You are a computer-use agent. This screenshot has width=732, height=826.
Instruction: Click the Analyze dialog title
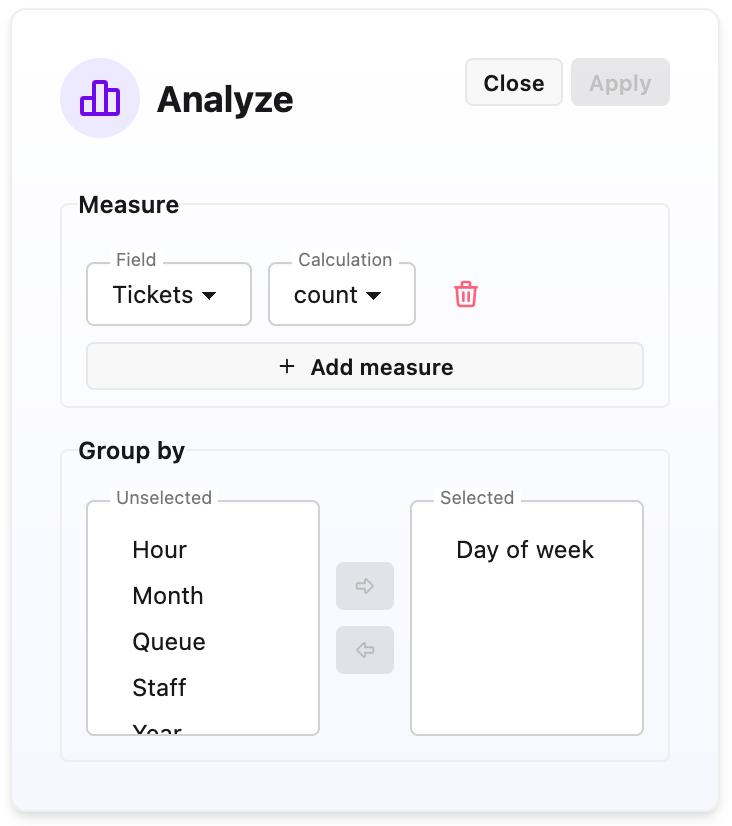click(225, 100)
